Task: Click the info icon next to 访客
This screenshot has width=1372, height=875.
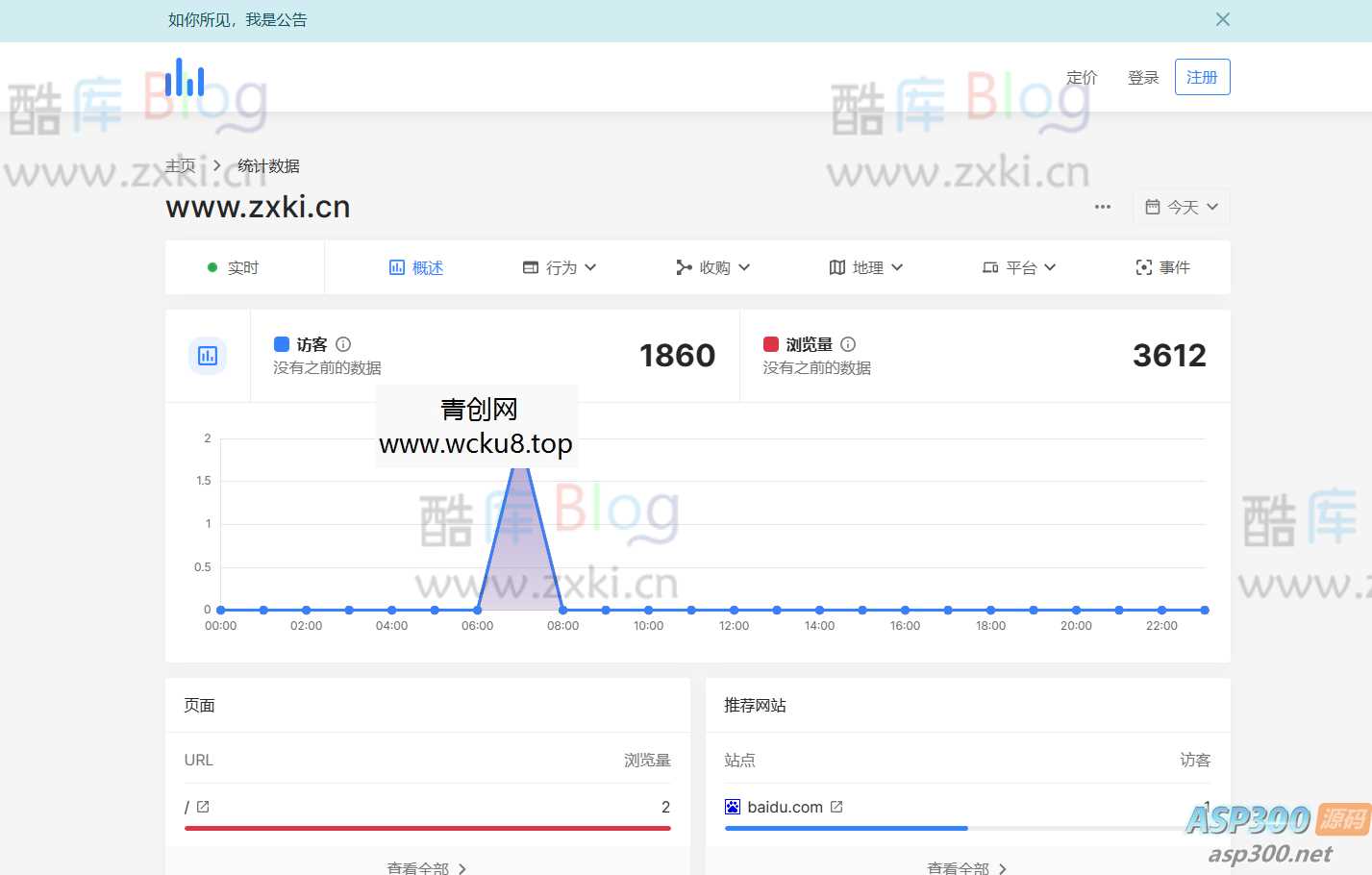Action: tap(343, 343)
